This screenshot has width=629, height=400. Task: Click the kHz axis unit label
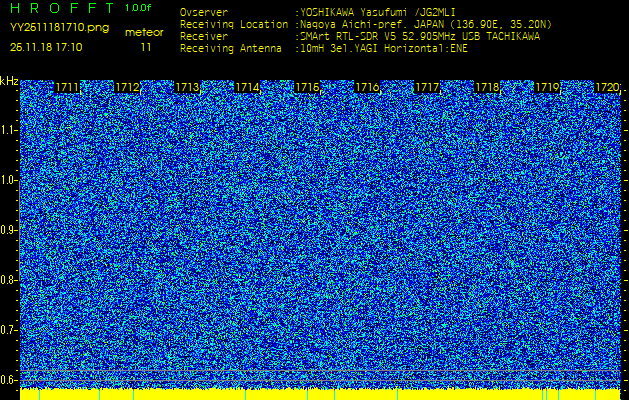(x=9, y=81)
